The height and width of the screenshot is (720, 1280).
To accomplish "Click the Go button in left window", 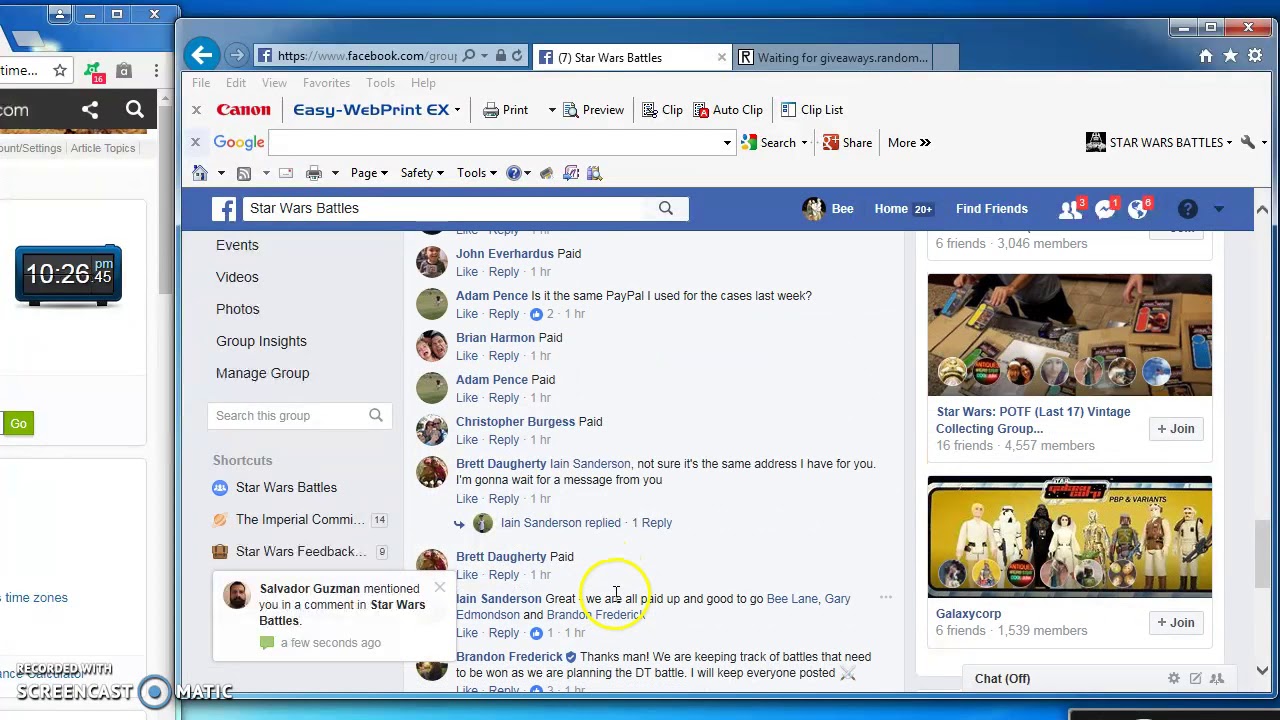I will (x=18, y=424).
